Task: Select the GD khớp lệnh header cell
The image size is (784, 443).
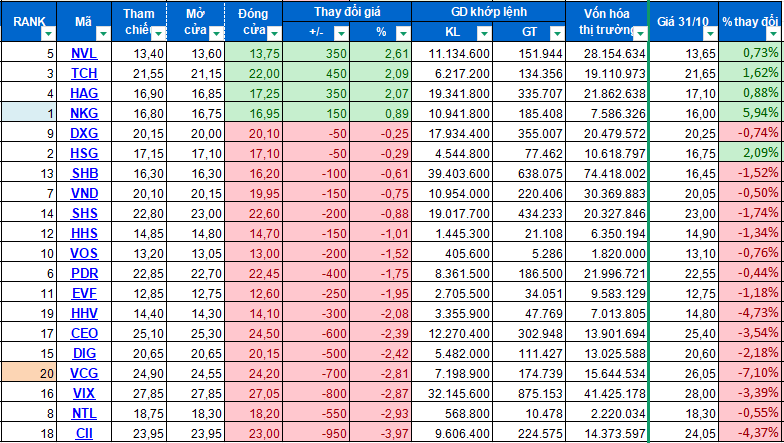Action: pyautogui.click(x=488, y=12)
